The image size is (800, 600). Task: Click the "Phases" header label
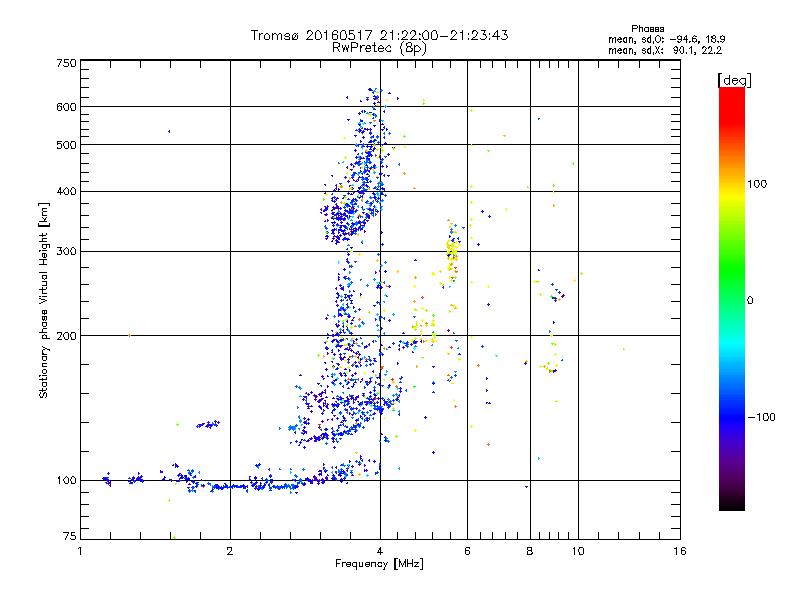coord(647,29)
